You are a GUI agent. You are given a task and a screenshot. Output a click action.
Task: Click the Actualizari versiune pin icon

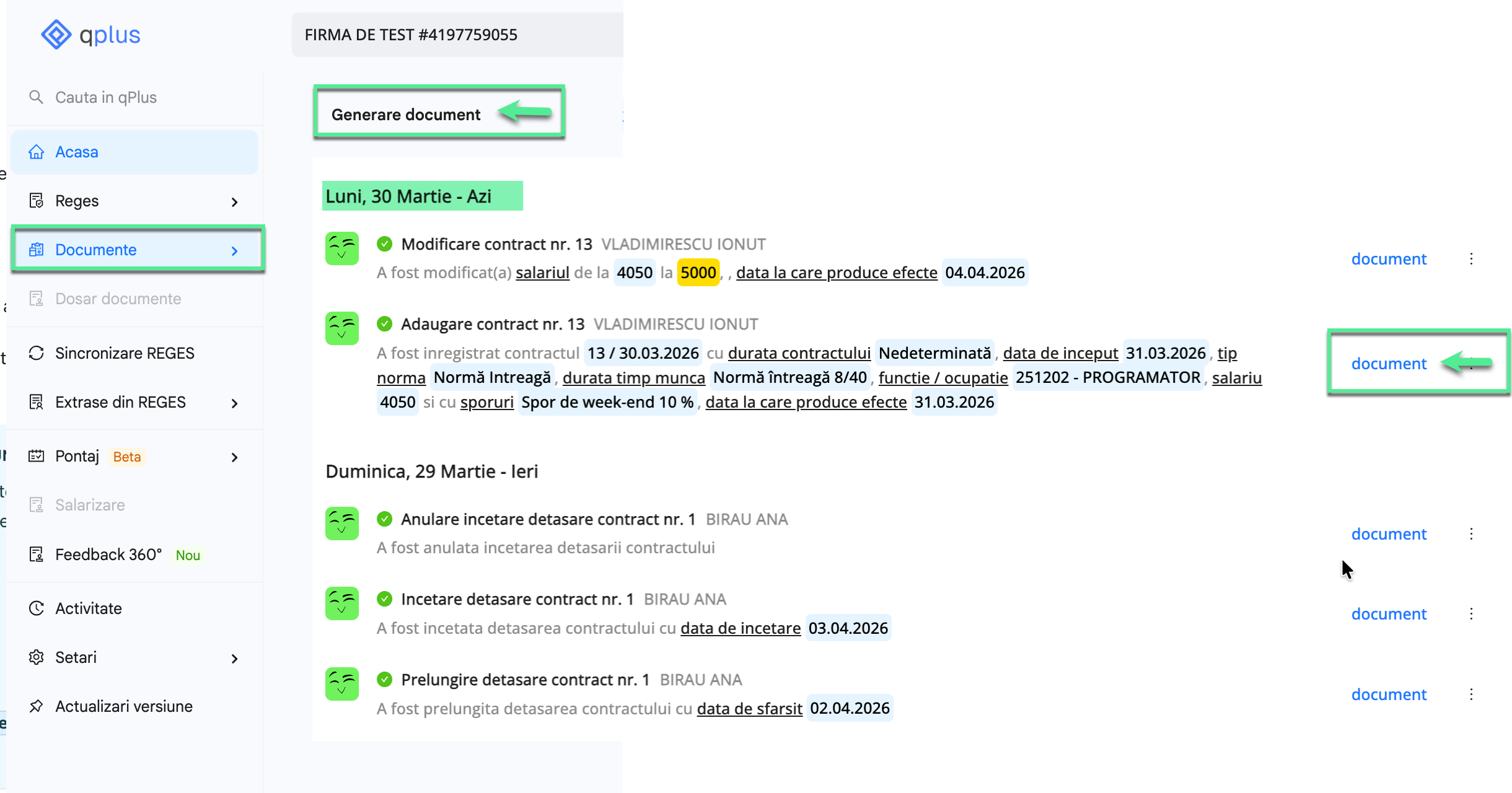click(x=37, y=706)
